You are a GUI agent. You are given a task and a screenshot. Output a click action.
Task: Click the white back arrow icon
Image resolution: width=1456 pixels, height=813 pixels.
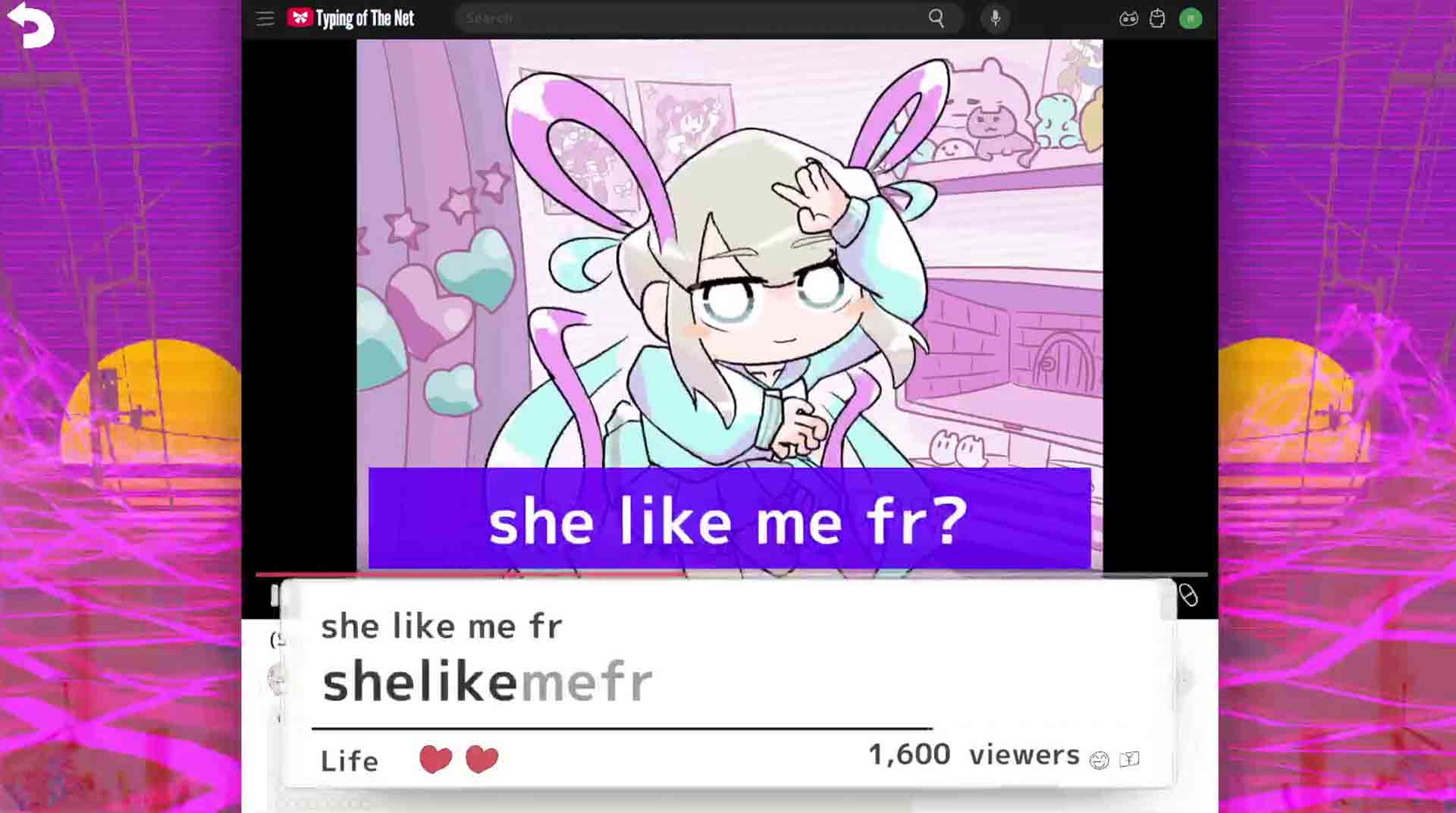pos(31,24)
